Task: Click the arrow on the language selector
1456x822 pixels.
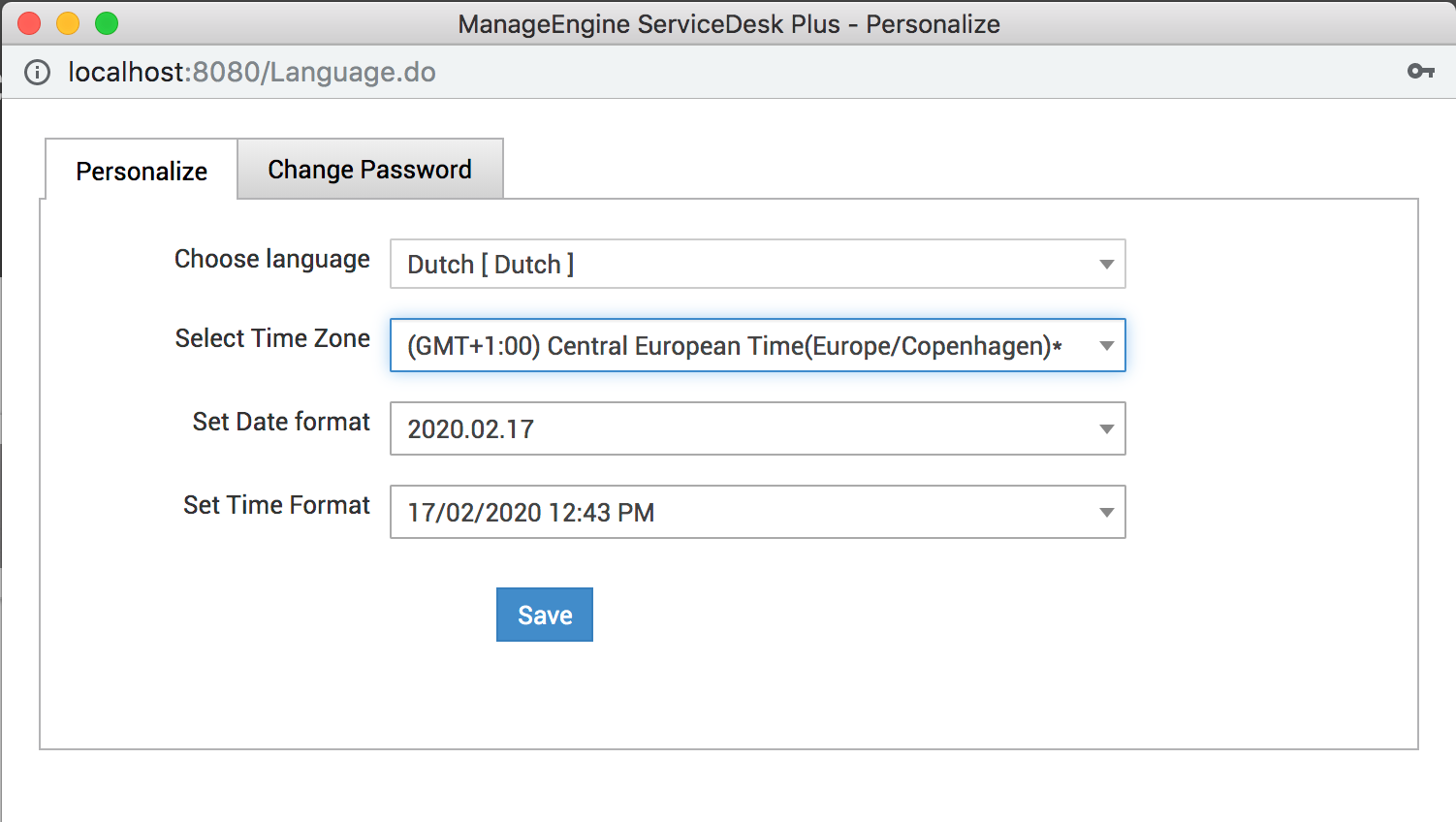Action: click(x=1106, y=265)
